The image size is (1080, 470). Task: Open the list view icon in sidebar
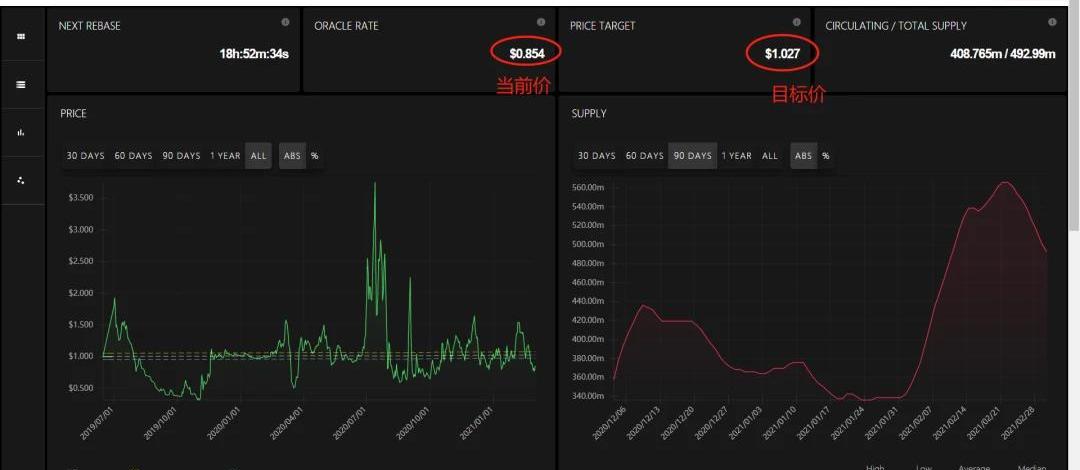pos(21,85)
